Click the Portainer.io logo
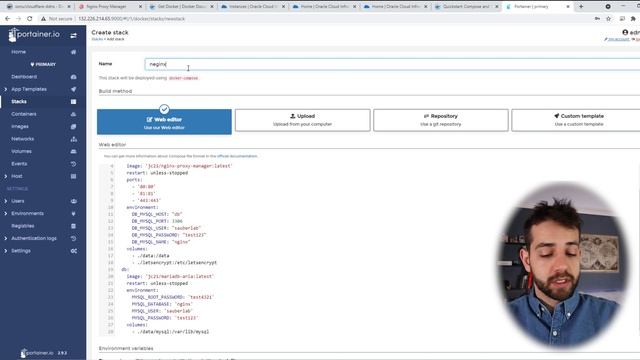Screen dimensions: 640x360 [x=34, y=35]
